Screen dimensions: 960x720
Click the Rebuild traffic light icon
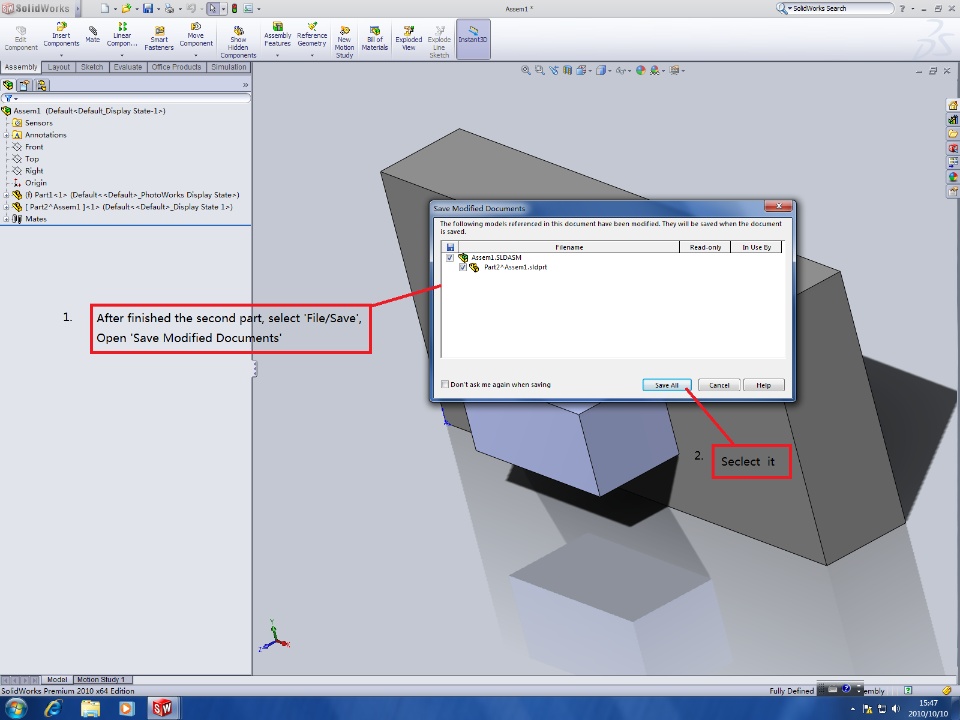pyautogui.click(x=234, y=9)
